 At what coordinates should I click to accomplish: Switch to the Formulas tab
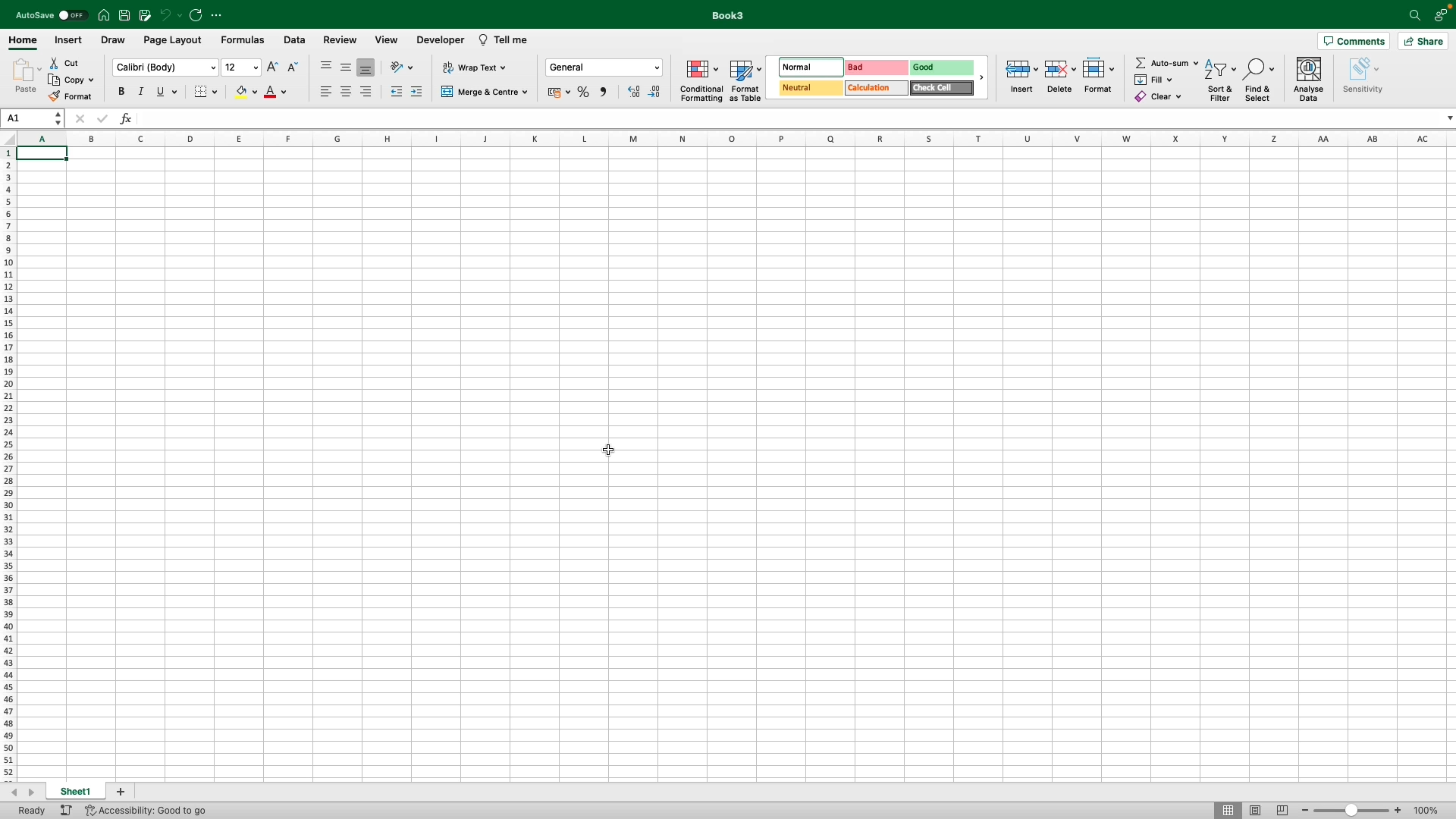point(242,39)
